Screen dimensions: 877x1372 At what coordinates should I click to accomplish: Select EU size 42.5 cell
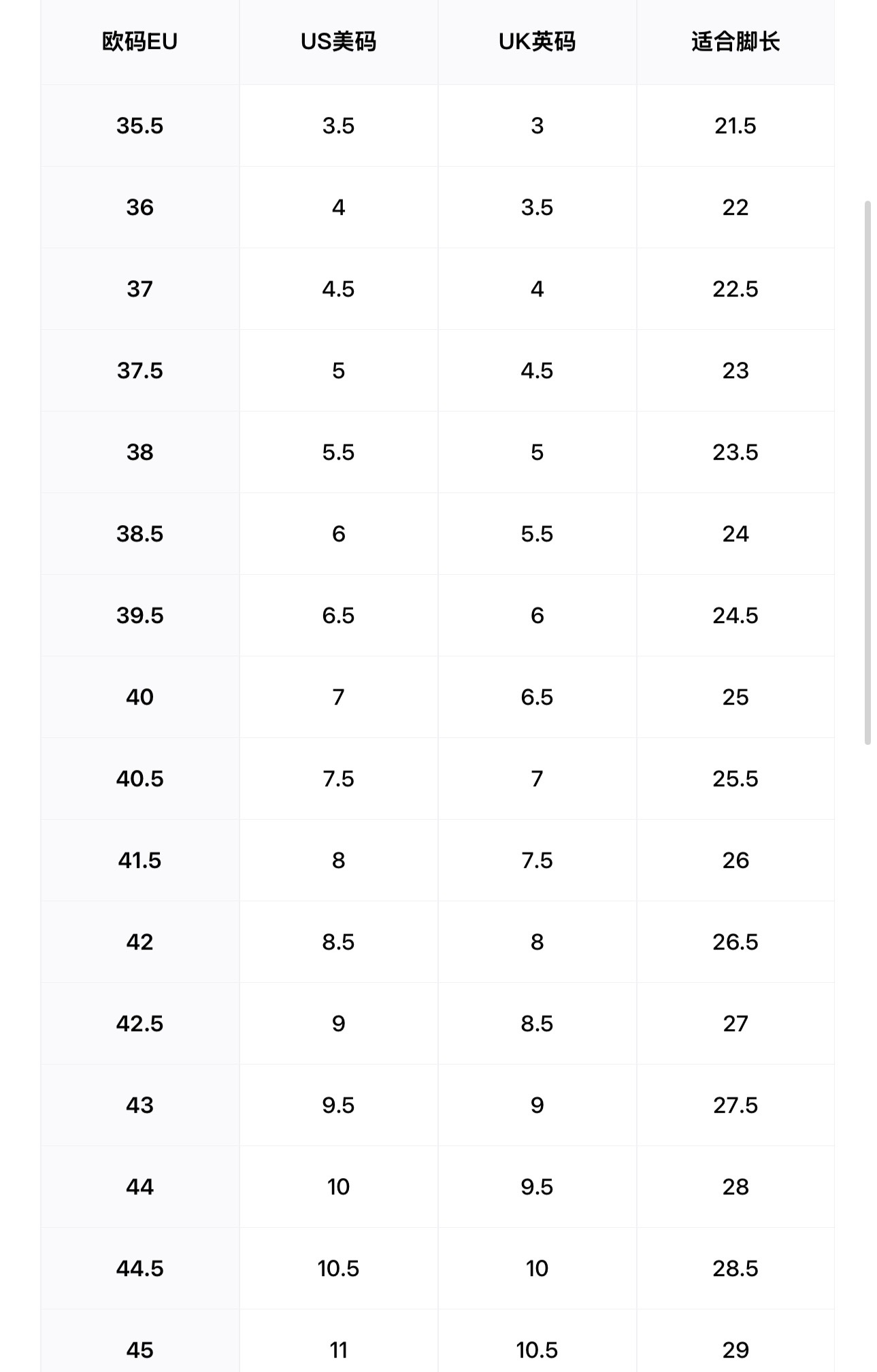[x=139, y=1024]
